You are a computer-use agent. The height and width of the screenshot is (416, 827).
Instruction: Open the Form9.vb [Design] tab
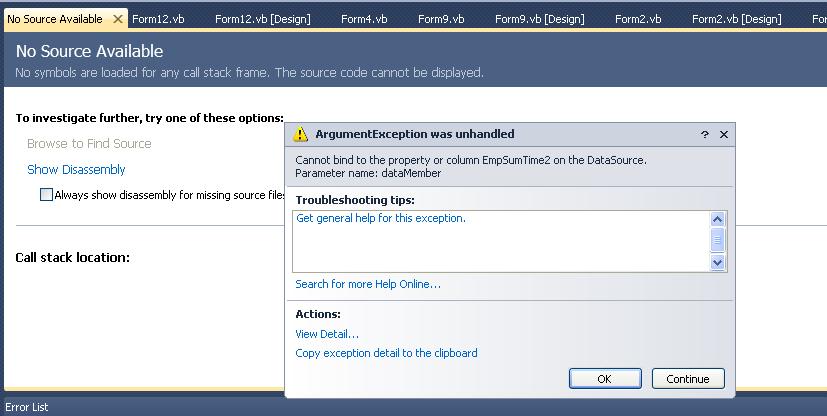pyautogui.click(x=539, y=19)
